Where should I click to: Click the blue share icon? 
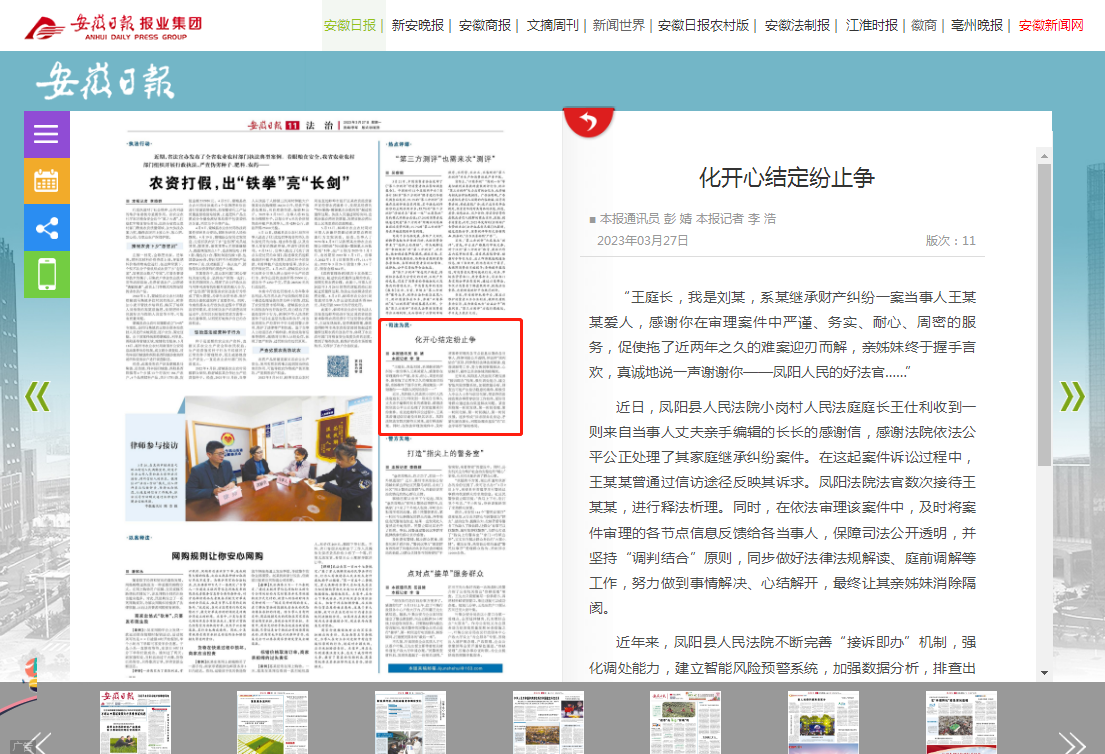point(47,228)
